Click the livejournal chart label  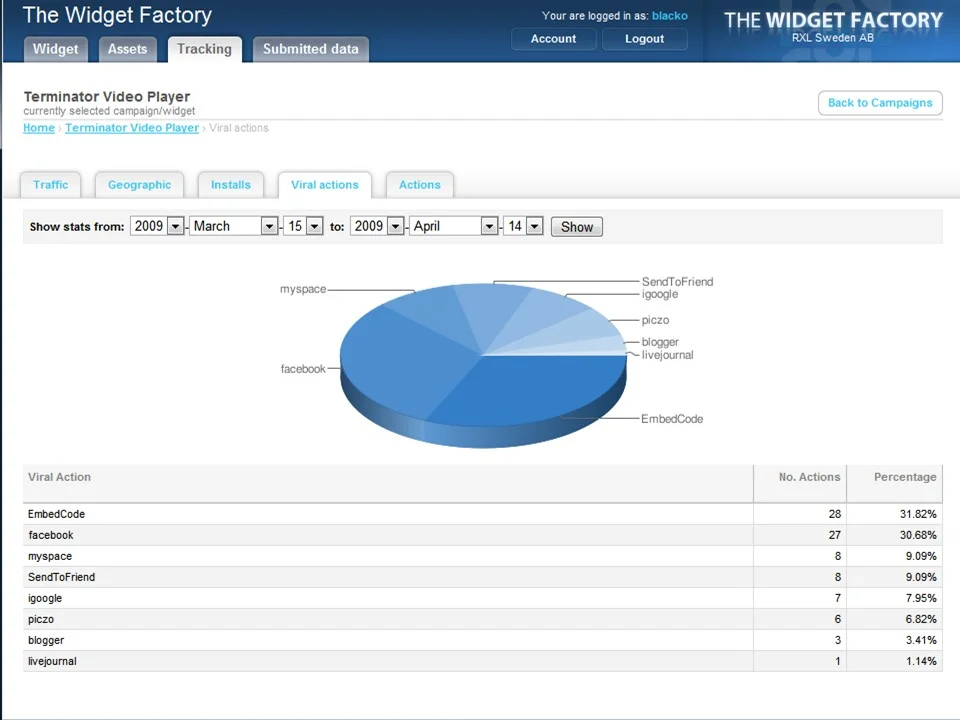(667, 355)
